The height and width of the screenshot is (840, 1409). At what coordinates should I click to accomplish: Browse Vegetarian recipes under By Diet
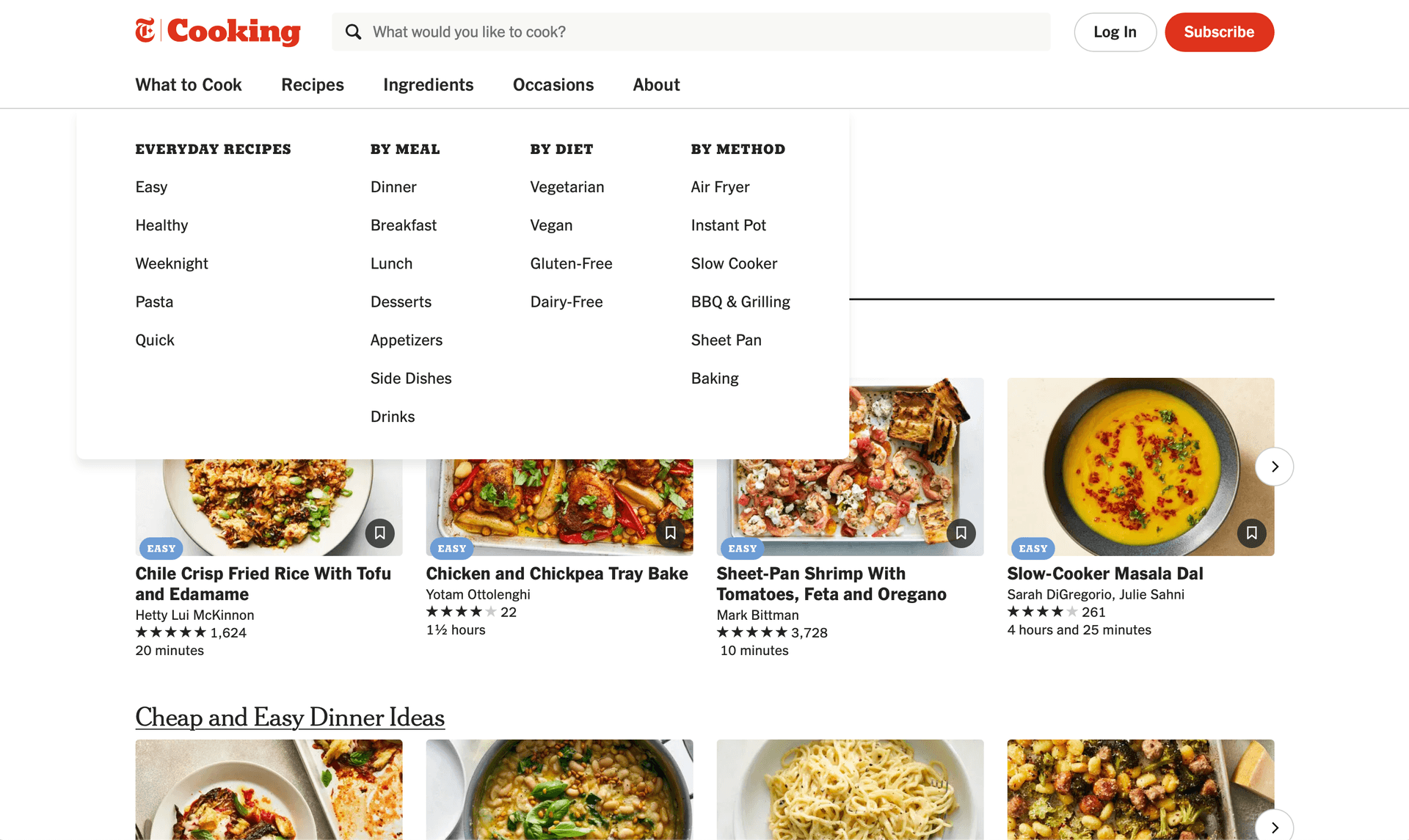point(567,187)
